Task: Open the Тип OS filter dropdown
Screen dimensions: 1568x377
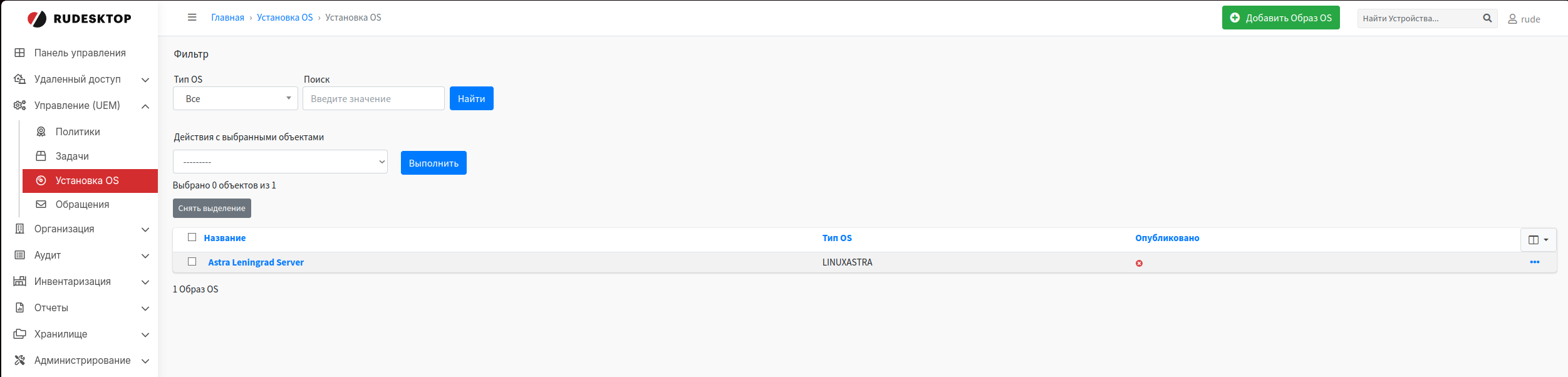Action: (x=235, y=98)
